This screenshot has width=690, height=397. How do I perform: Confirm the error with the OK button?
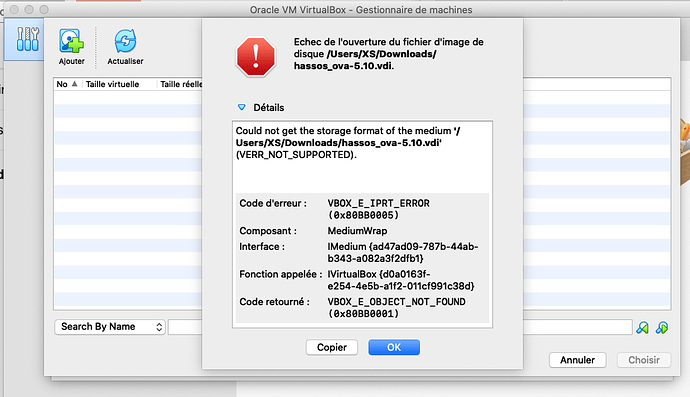pyautogui.click(x=394, y=347)
